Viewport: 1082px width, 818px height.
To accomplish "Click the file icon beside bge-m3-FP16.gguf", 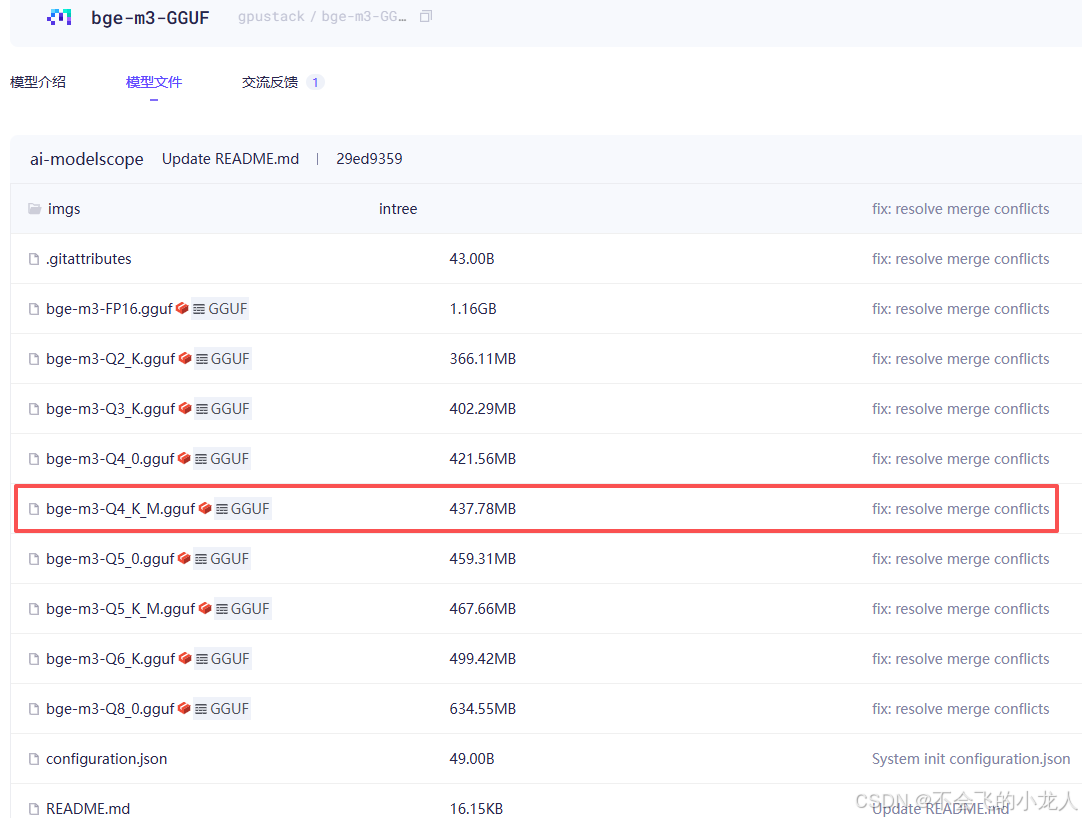I will point(34,309).
